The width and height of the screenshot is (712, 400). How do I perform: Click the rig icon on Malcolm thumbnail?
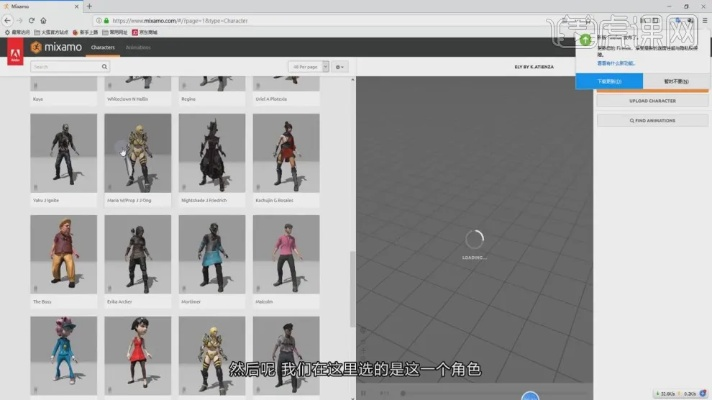point(258,288)
